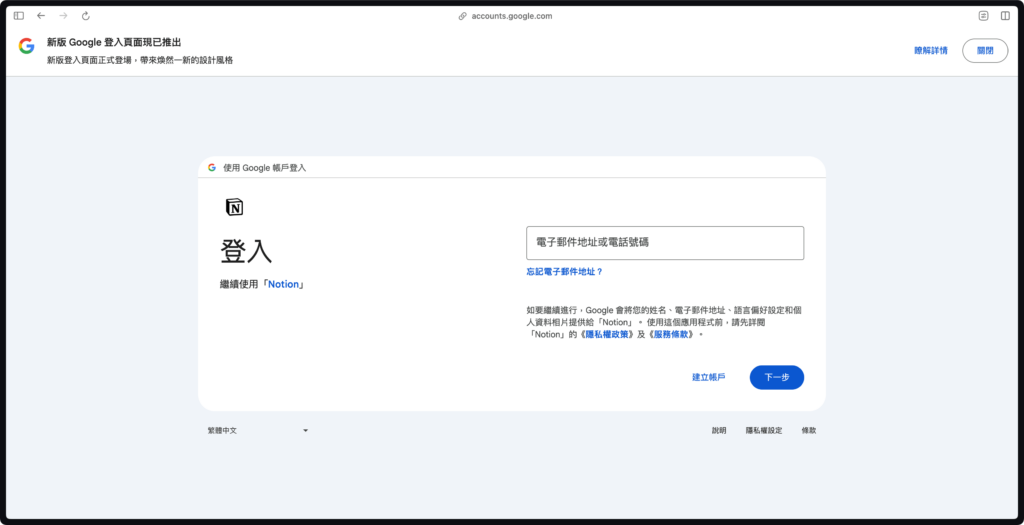Click the split view icon at top right
This screenshot has width=1024, height=525.
tap(1005, 16)
